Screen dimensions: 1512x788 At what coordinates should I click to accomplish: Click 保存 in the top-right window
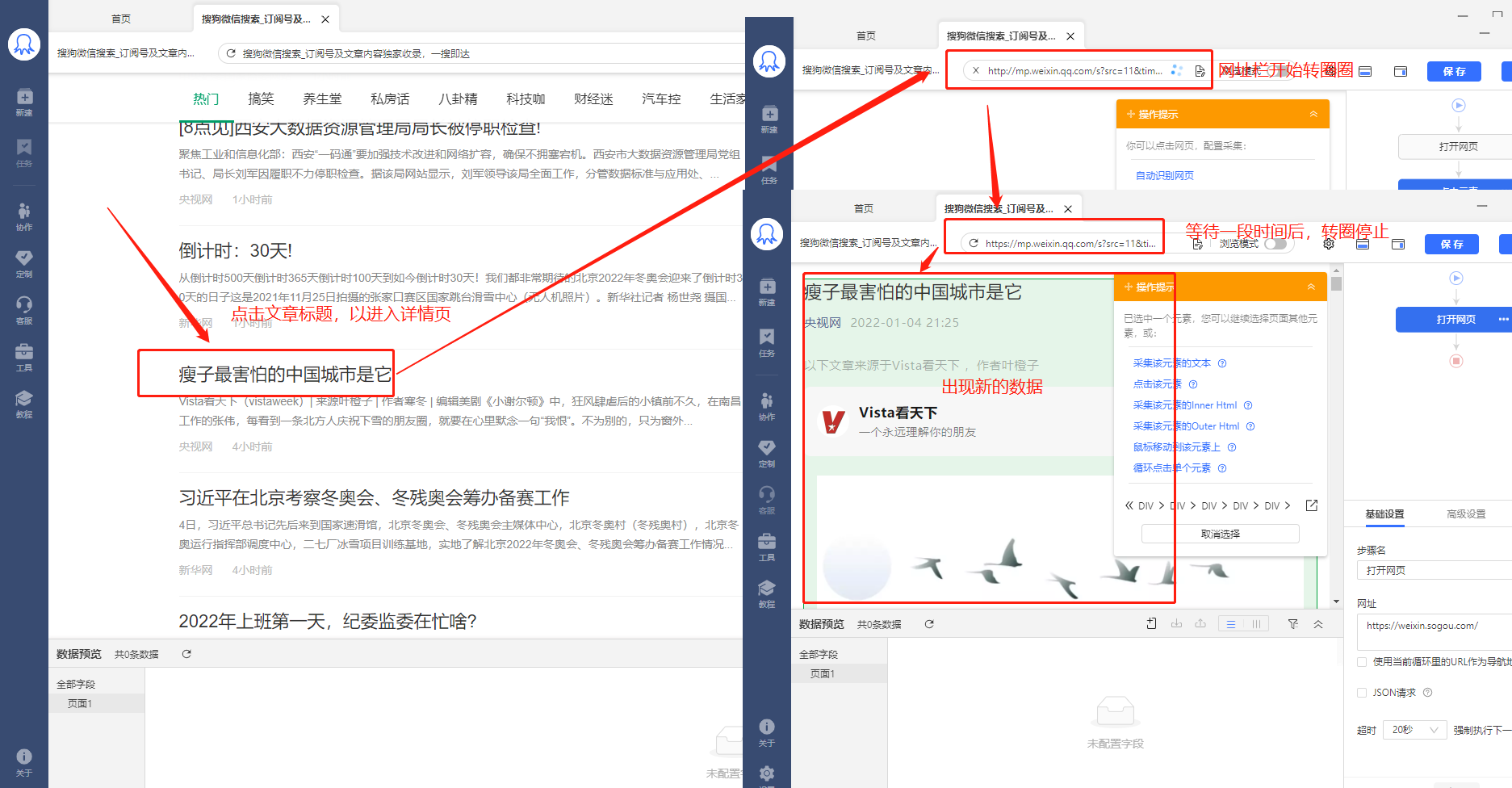[1454, 71]
